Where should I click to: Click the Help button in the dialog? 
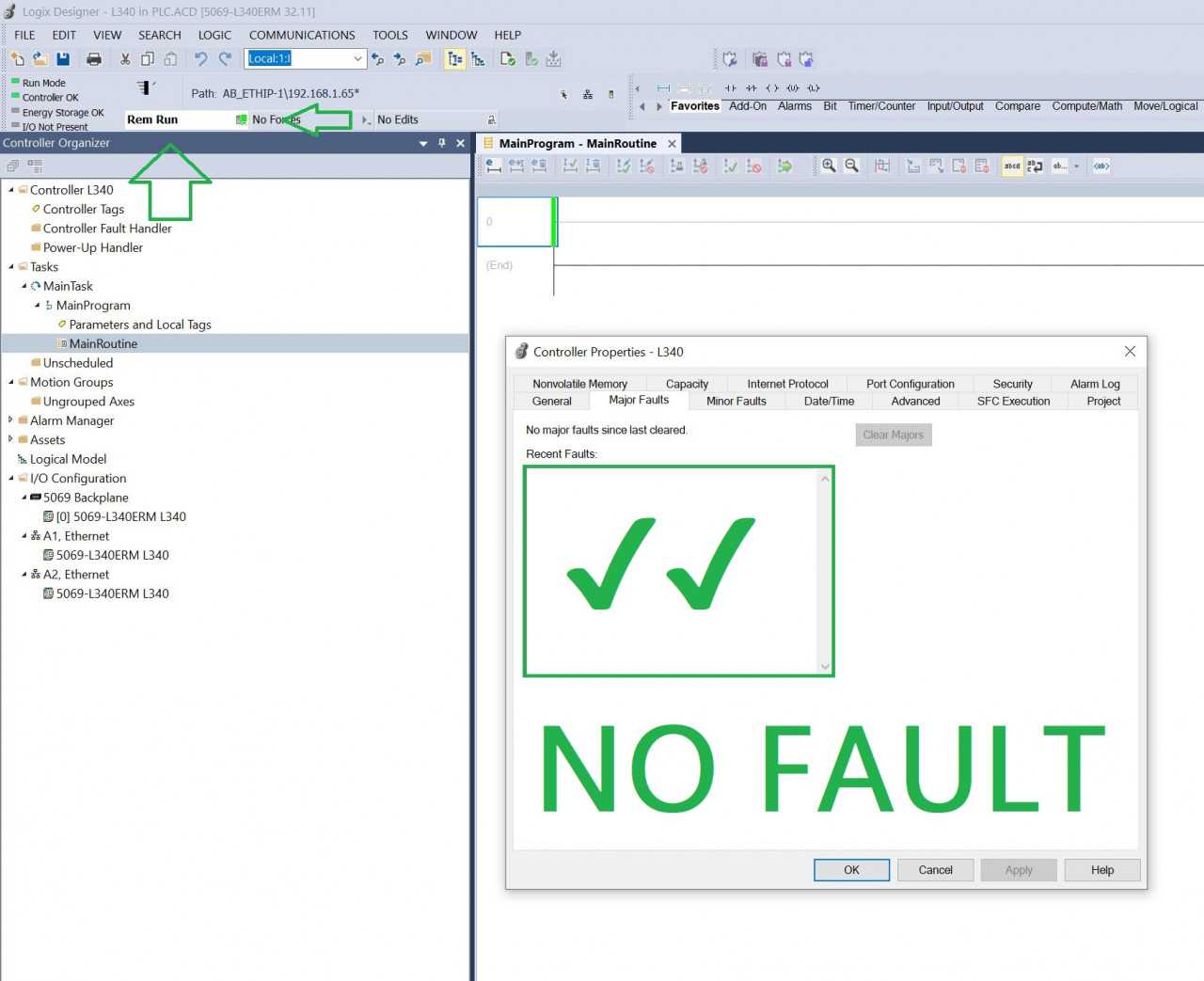[1102, 870]
